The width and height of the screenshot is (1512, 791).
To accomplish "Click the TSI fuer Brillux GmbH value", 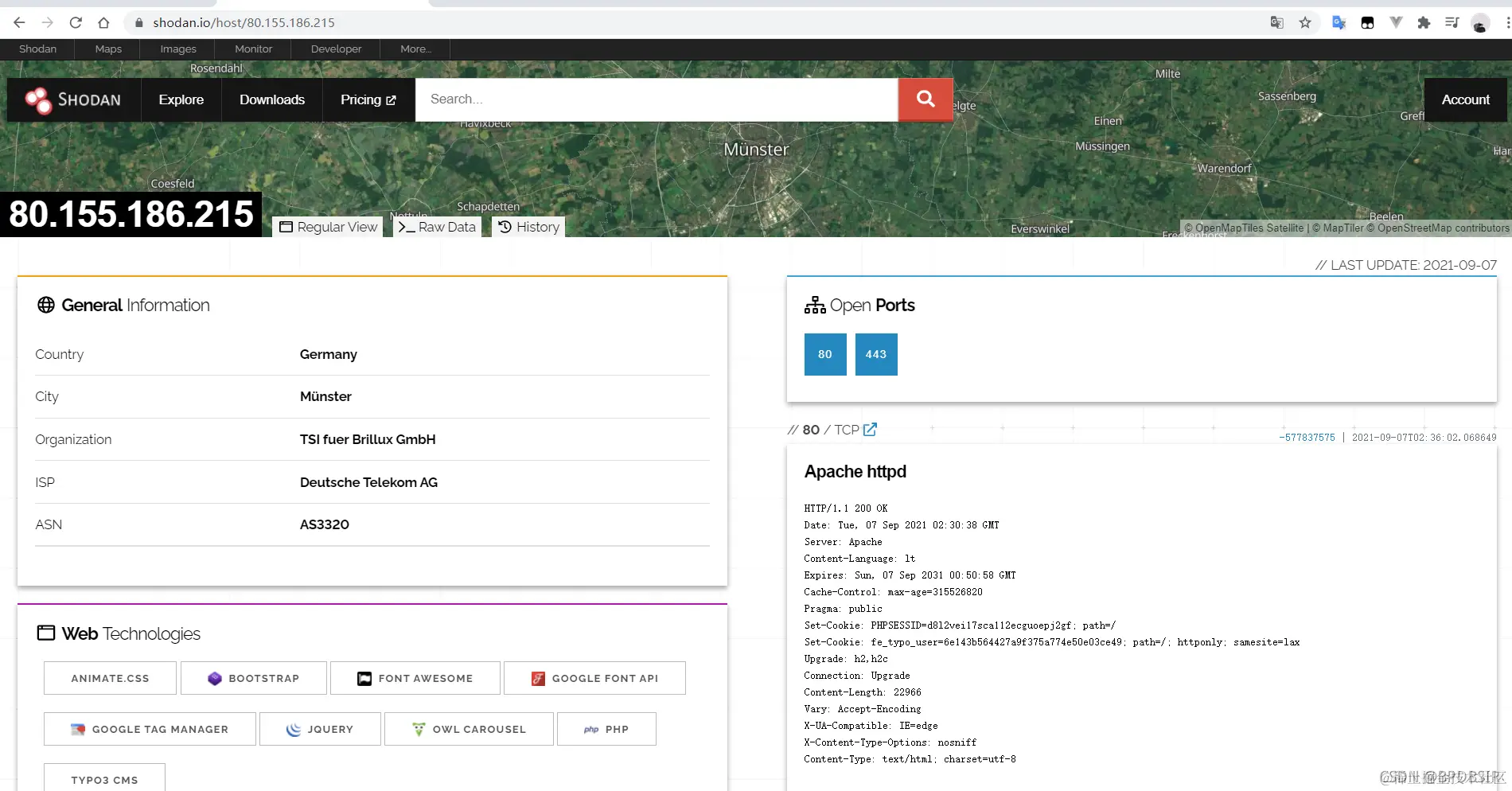I will 368,439.
